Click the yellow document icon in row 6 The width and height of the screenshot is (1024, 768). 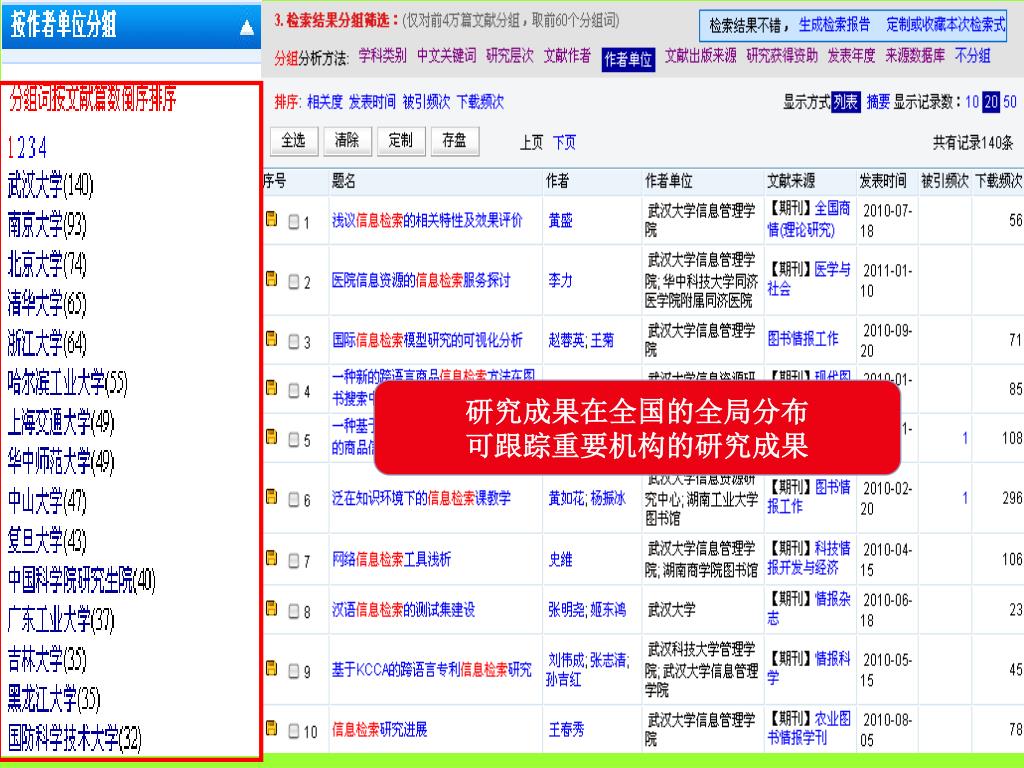point(272,498)
